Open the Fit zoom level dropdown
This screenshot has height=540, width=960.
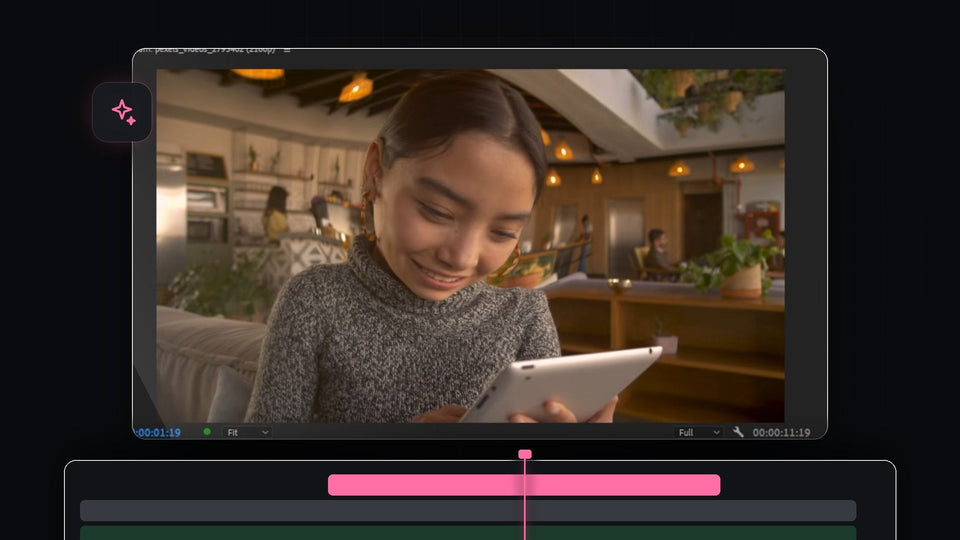click(x=247, y=432)
